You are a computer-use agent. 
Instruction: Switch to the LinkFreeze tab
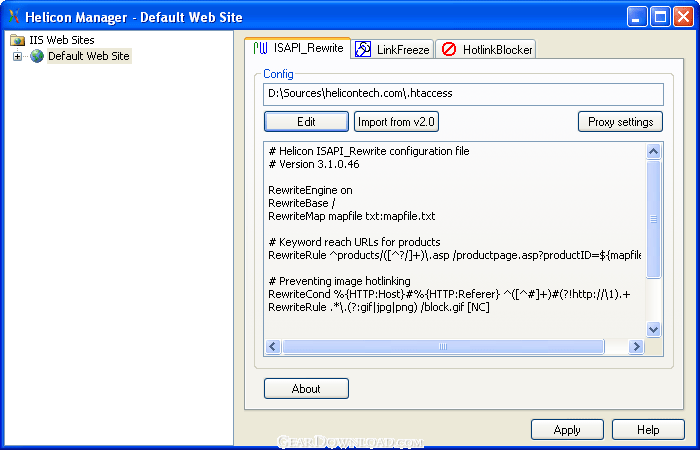[392, 50]
